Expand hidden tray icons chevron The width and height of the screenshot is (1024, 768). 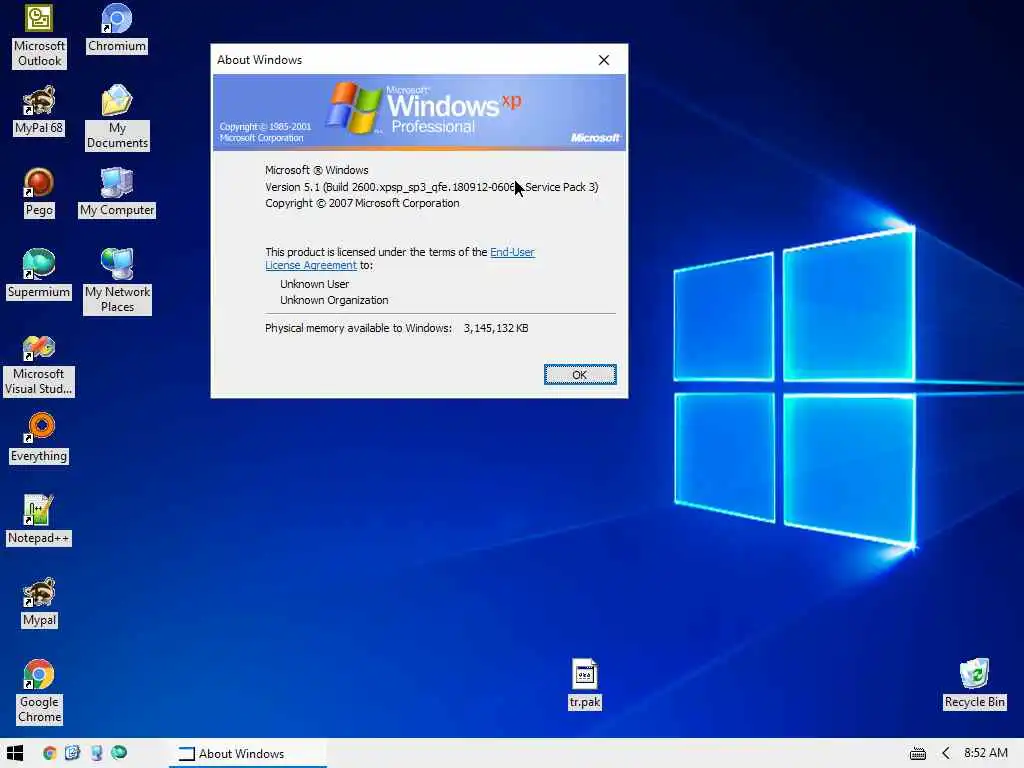pyautogui.click(x=946, y=754)
